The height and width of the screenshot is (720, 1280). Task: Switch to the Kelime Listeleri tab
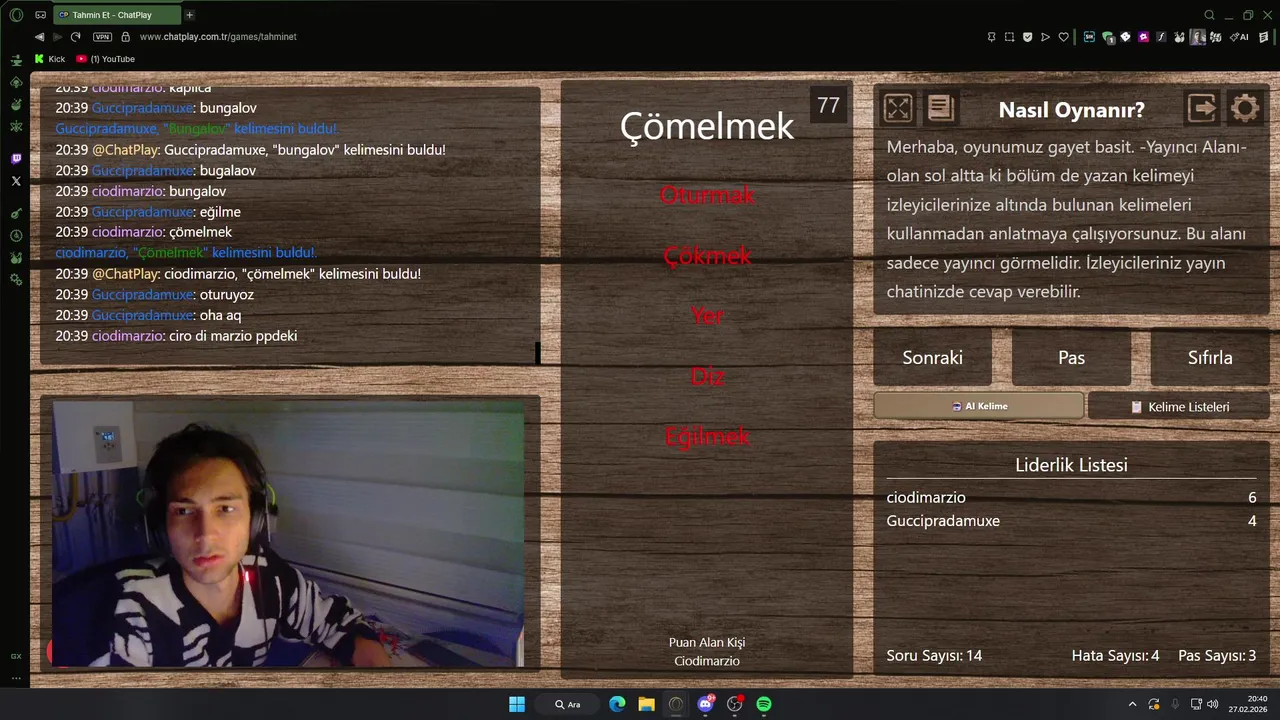(1179, 407)
